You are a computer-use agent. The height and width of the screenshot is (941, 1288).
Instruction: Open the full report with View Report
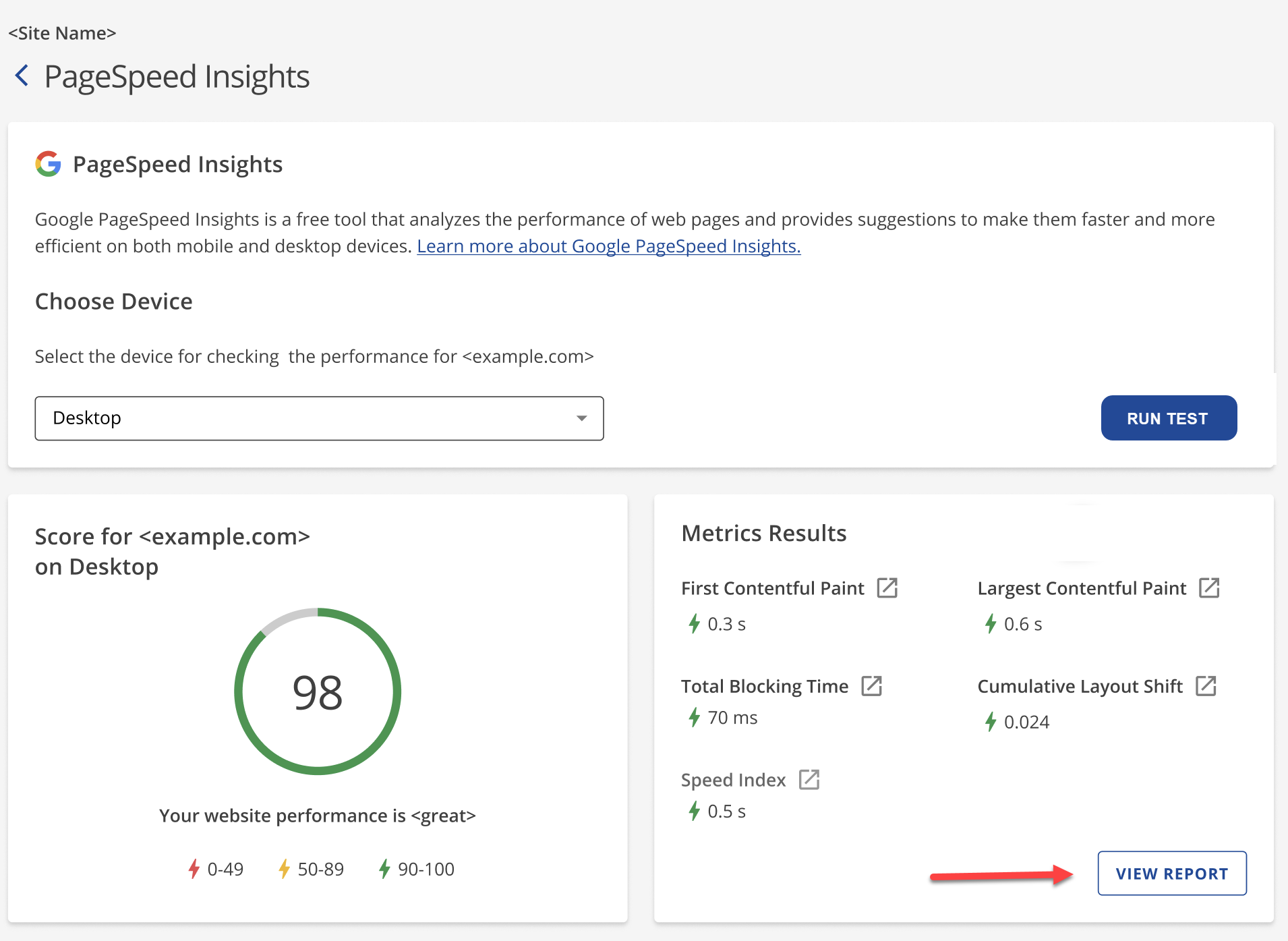coord(1172,874)
